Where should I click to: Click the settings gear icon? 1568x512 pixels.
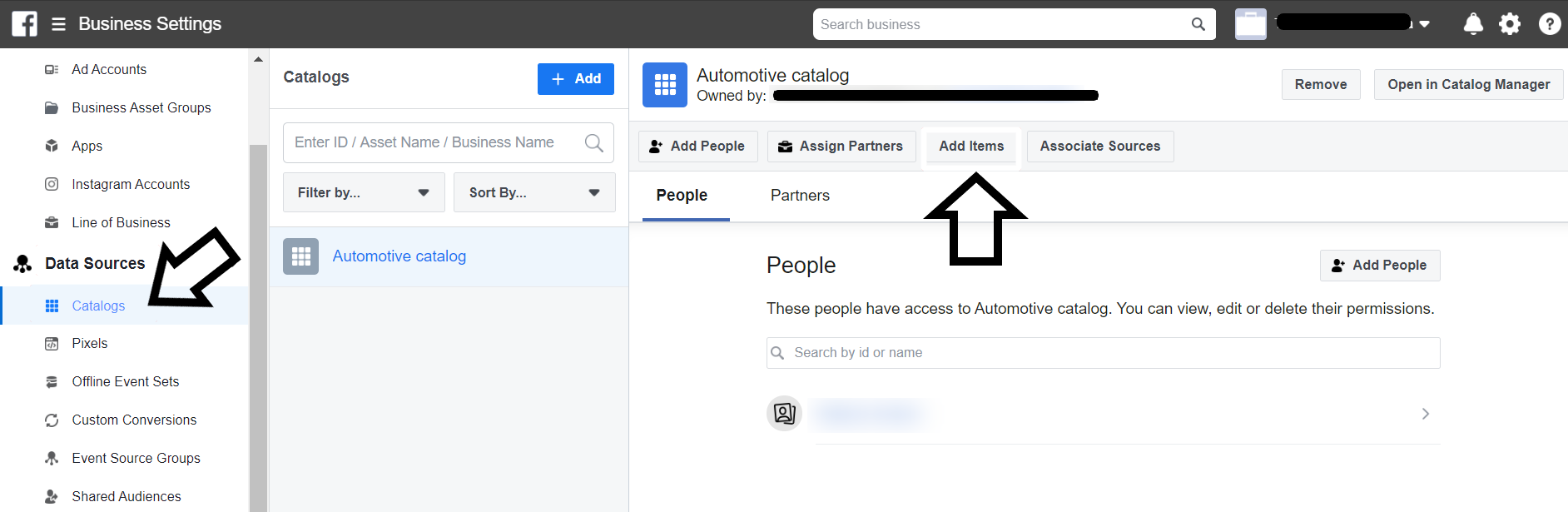(x=1510, y=24)
